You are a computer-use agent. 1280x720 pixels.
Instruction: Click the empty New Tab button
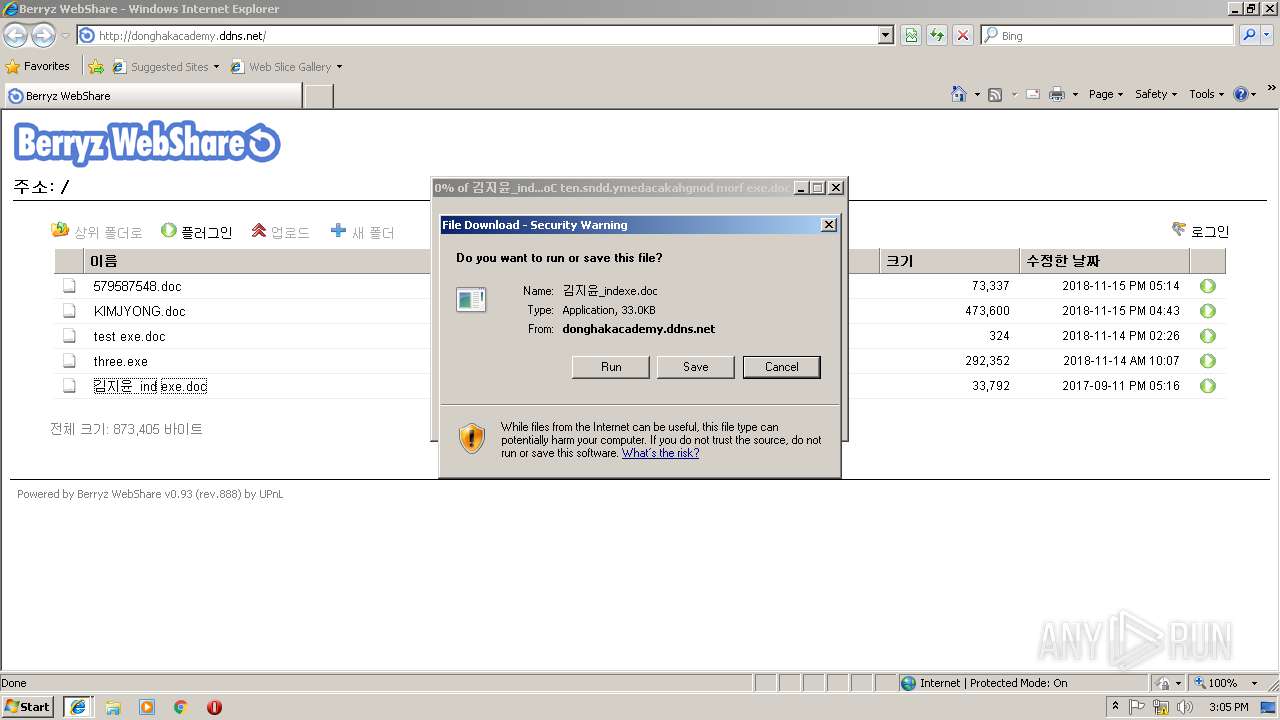click(318, 96)
